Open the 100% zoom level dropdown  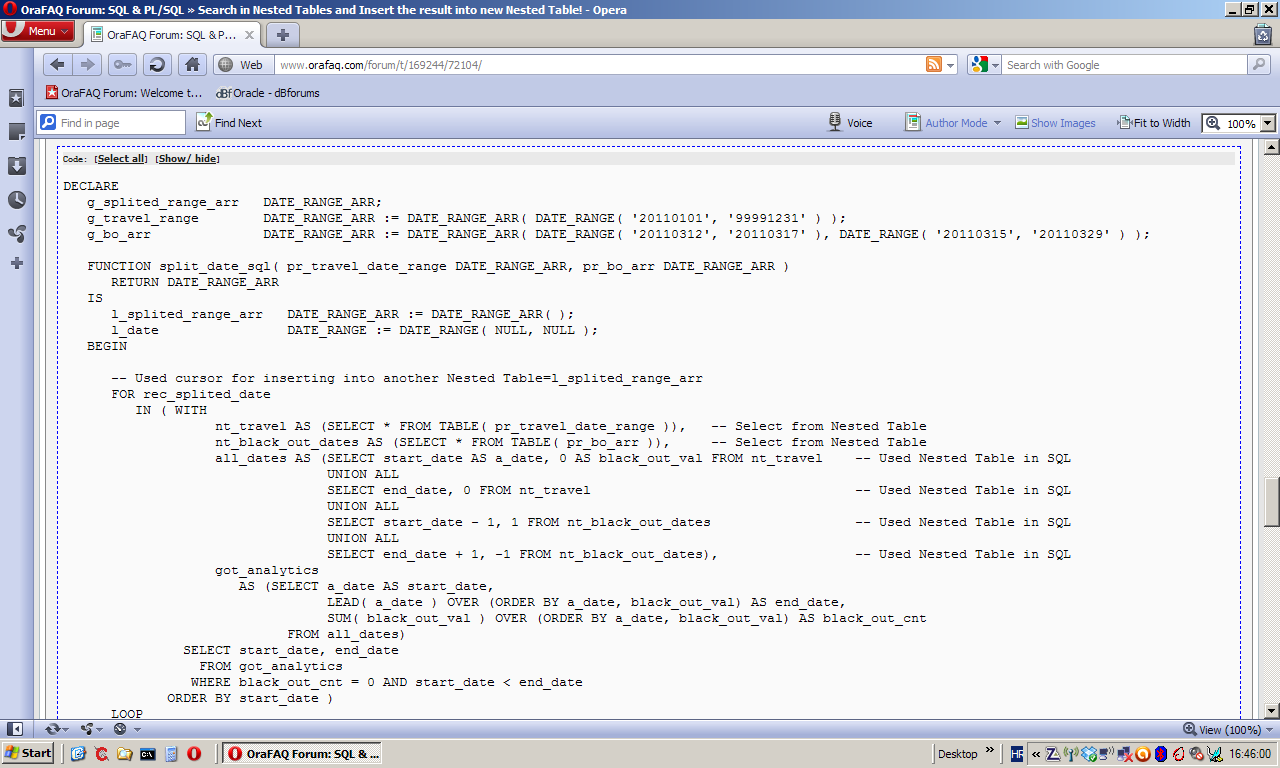[x=1240, y=123]
